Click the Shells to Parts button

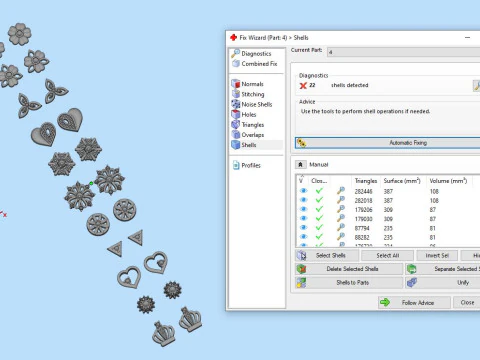tap(349, 283)
